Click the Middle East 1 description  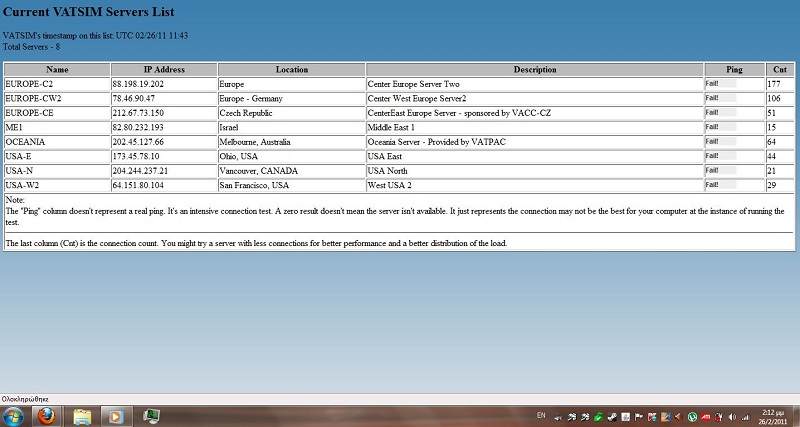[391, 128]
